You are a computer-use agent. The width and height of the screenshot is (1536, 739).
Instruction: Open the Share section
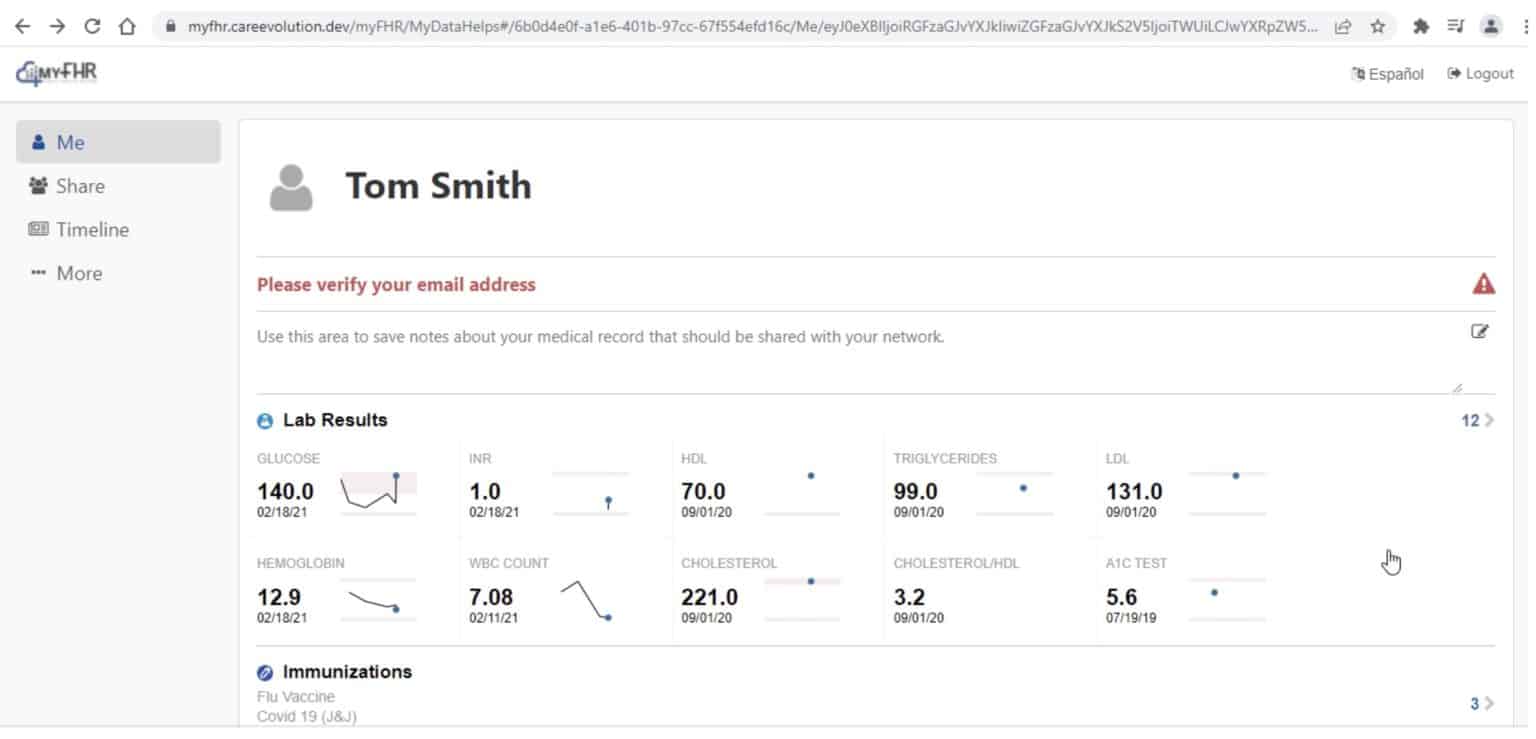pyautogui.click(x=80, y=186)
